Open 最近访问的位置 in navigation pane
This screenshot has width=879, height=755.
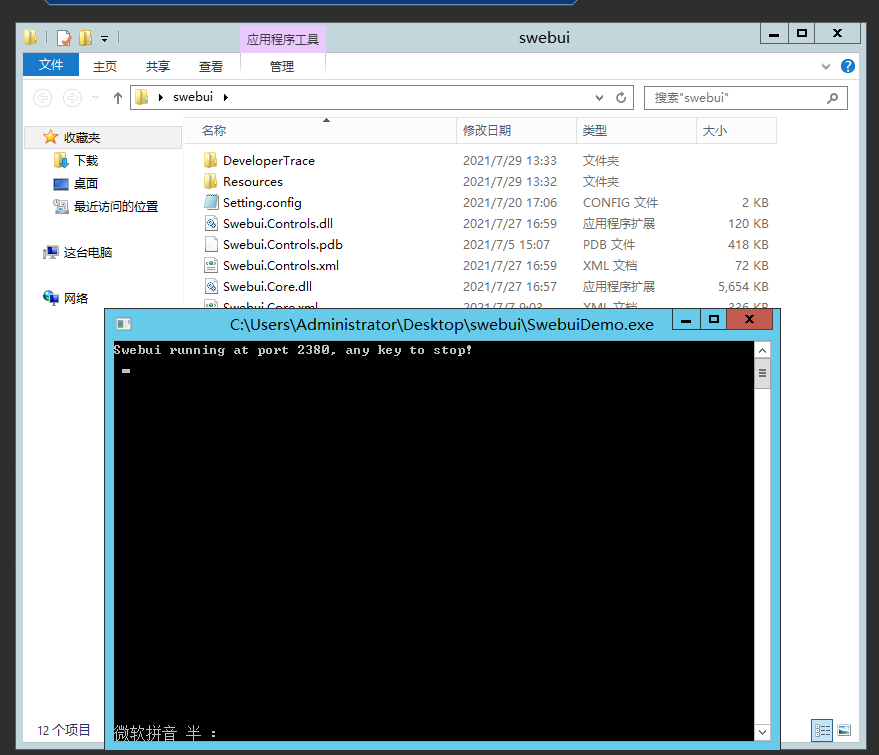click(116, 207)
